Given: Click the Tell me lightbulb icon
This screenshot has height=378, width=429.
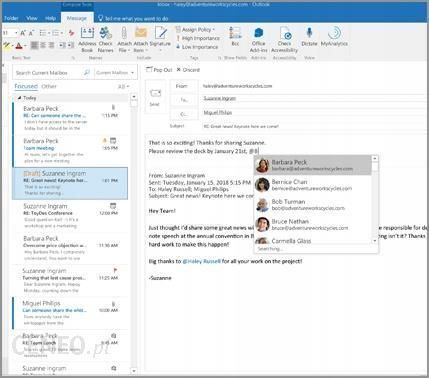Looking at the screenshot, I should point(100,18).
